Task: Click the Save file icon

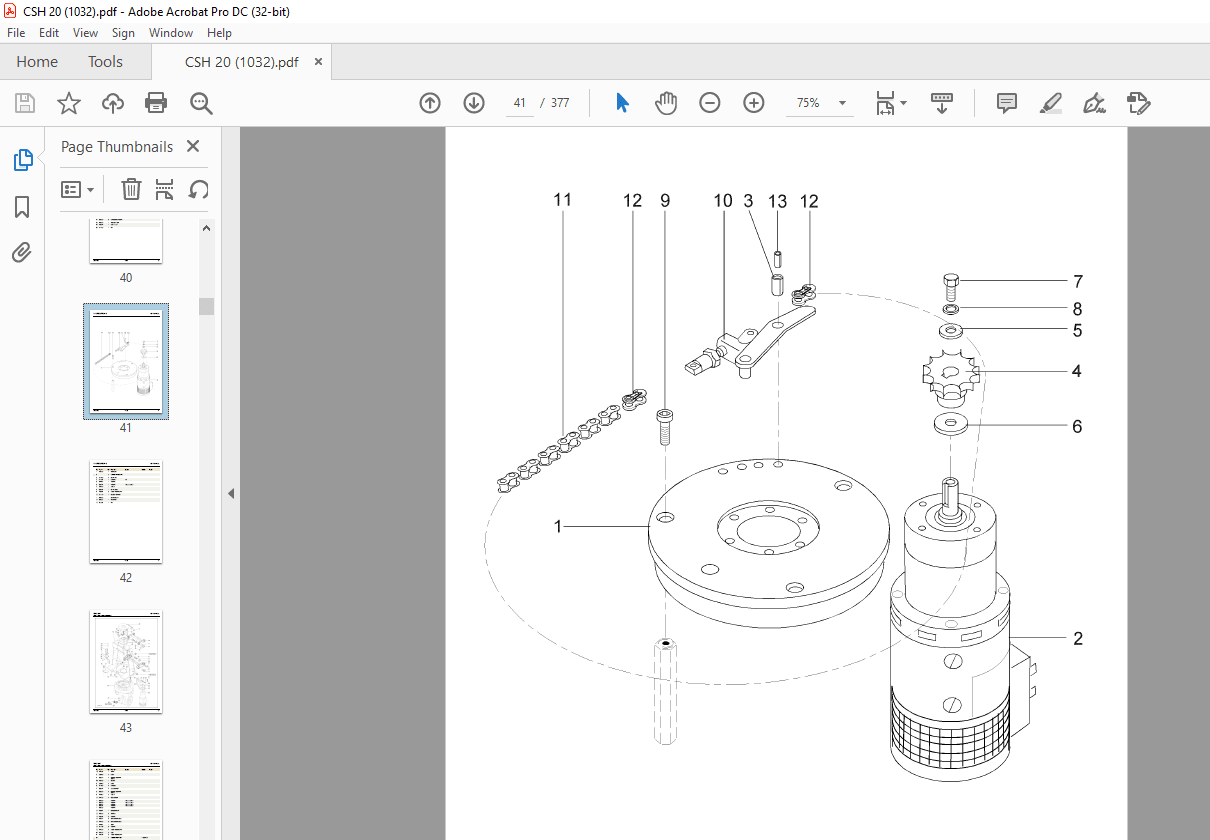Action: point(24,103)
